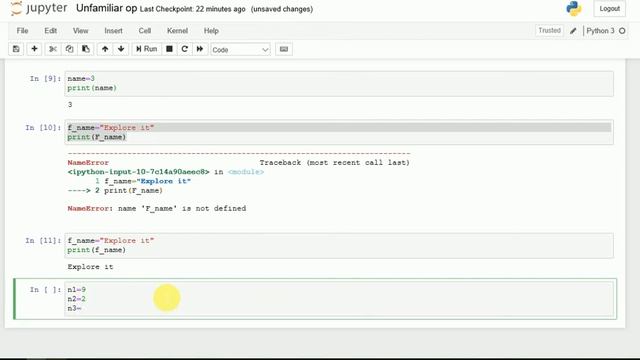Click into code cell In [9]

339,84
